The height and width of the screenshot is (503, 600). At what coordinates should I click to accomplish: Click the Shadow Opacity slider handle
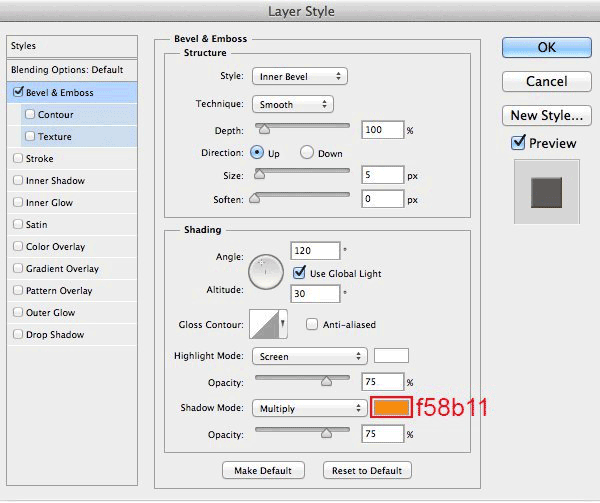326,433
